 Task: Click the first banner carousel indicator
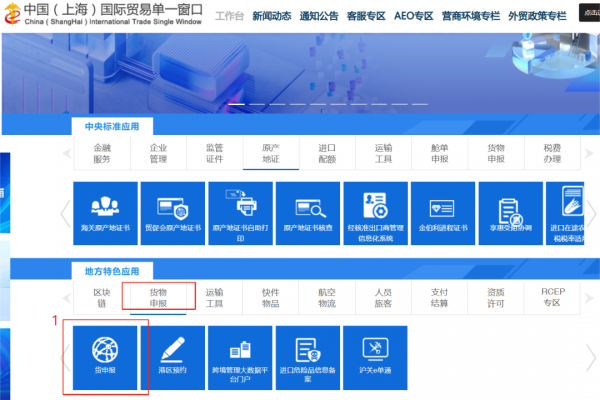235,104
